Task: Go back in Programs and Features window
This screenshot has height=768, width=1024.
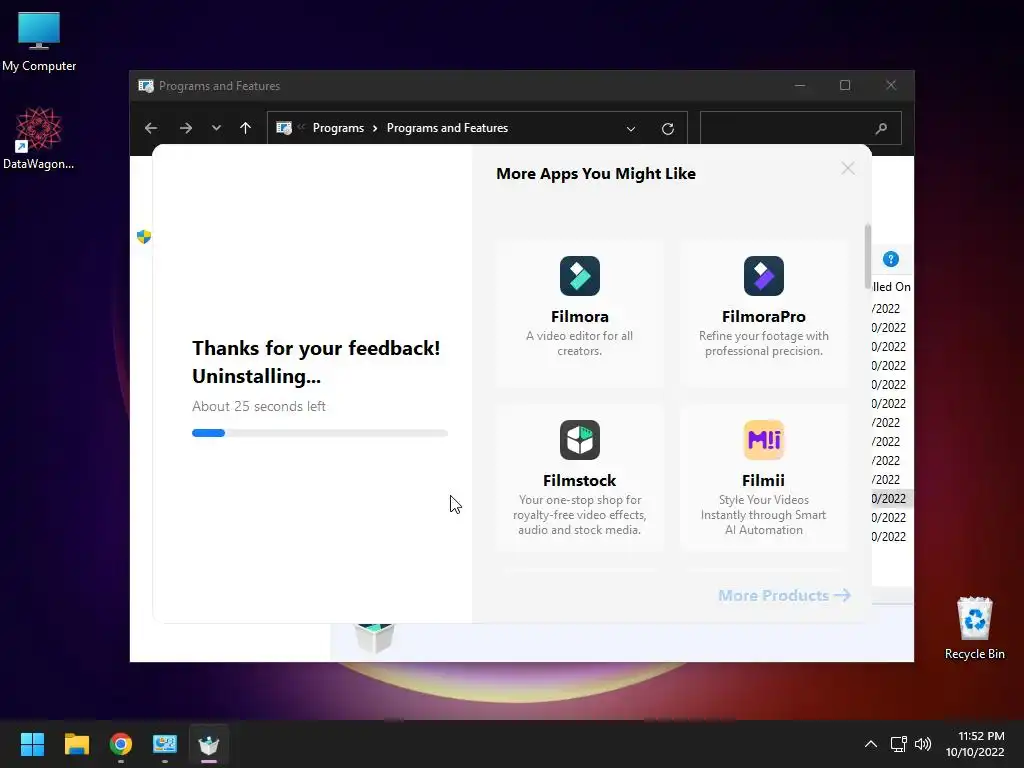Action: (x=151, y=128)
